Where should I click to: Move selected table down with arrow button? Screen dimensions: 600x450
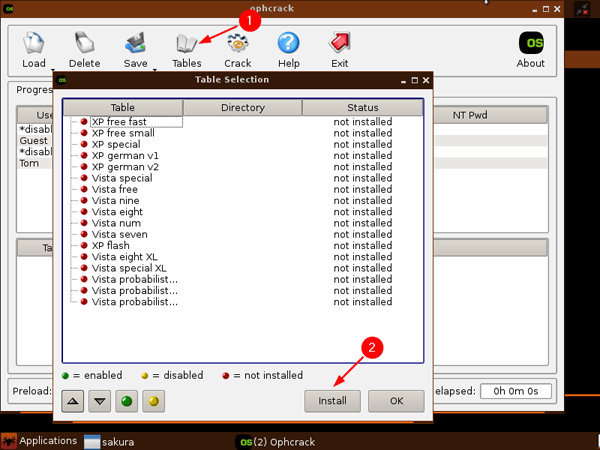[100, 401]
